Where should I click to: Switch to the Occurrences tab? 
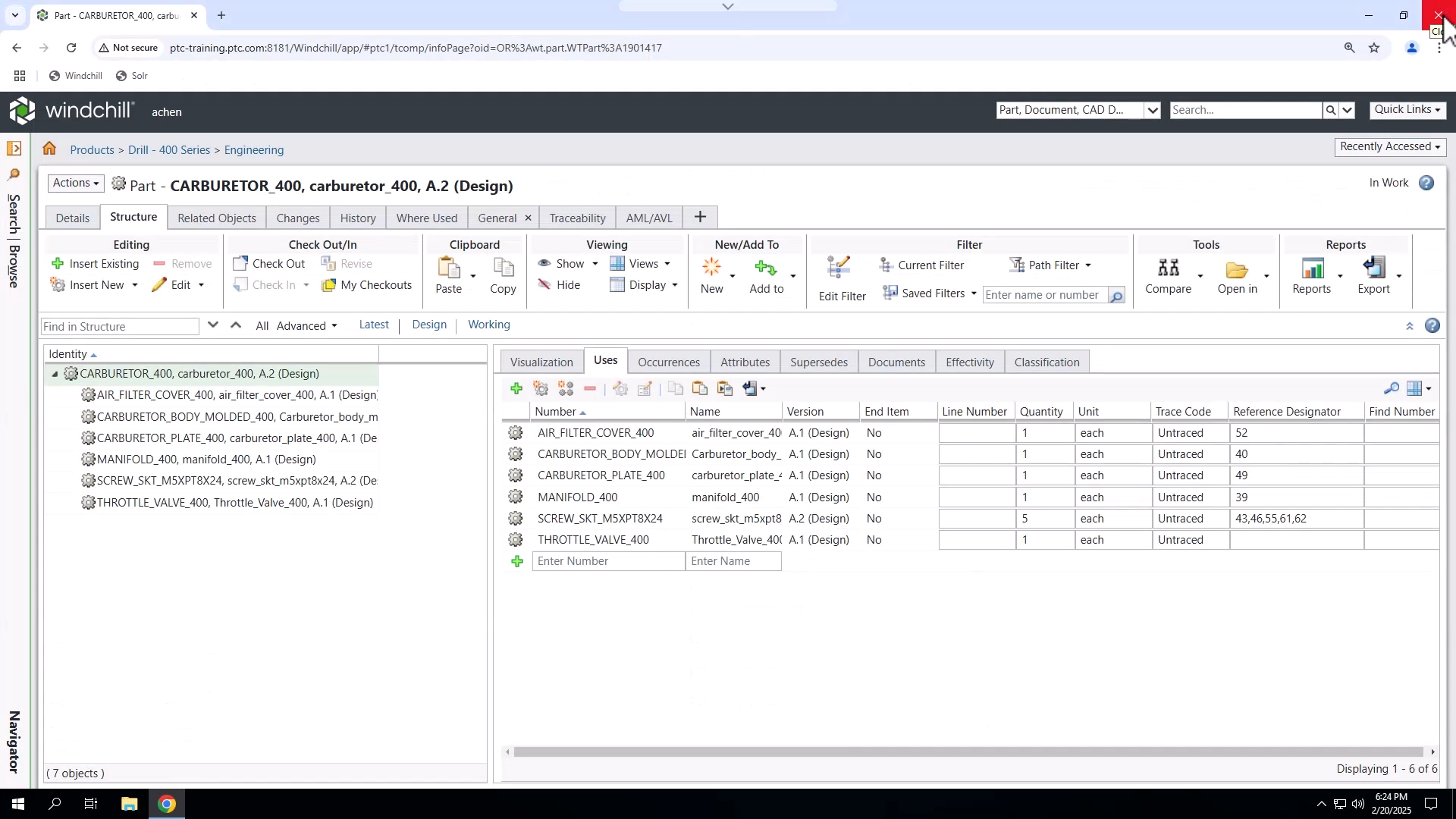(668, 362)
